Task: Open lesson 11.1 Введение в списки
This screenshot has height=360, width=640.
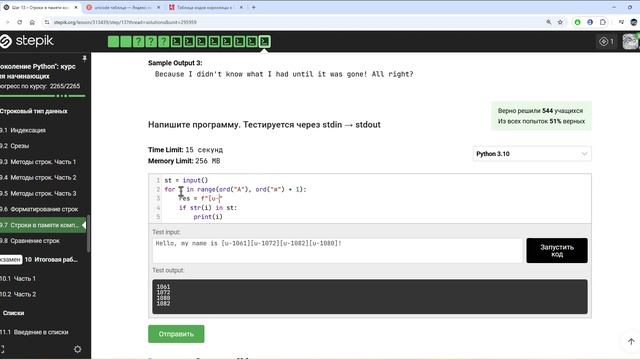Action: click(34, 332)
